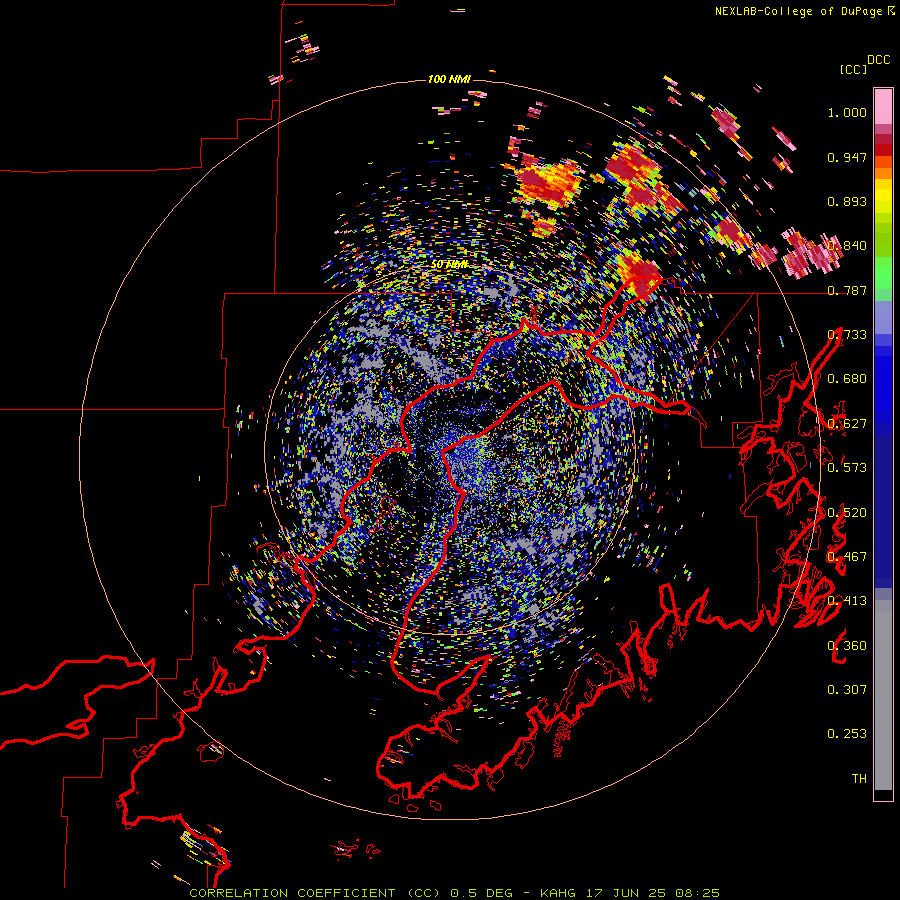Click the 0.947 scale value
Viewport: 900px width, 900px height.
(847, 157)
